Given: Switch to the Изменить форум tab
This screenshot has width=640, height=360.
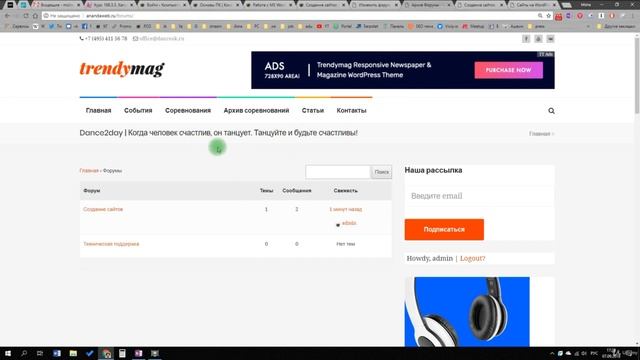Looking at the screenshot, I should point(374,5).
